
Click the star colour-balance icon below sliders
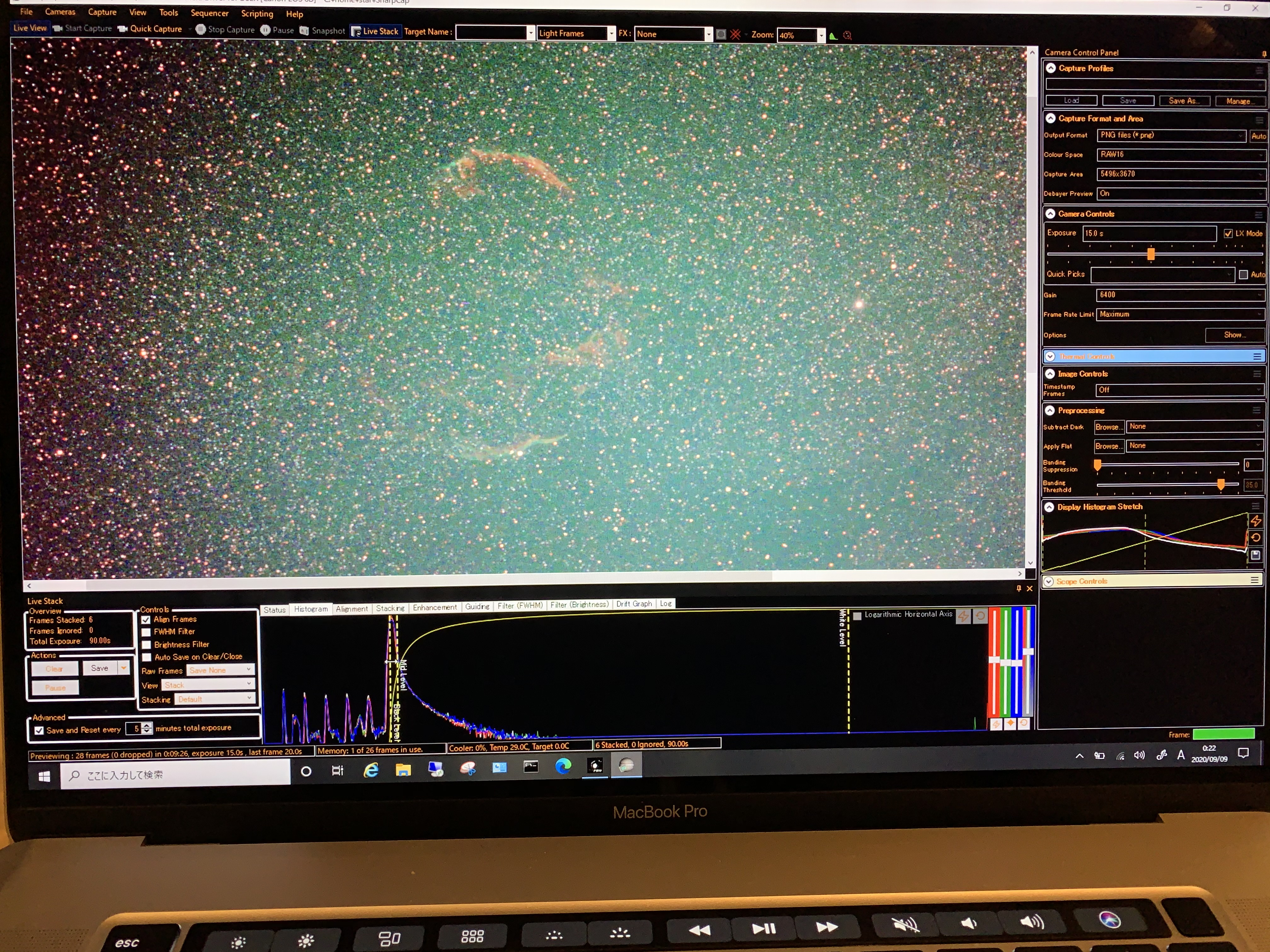click(1010, 723)
